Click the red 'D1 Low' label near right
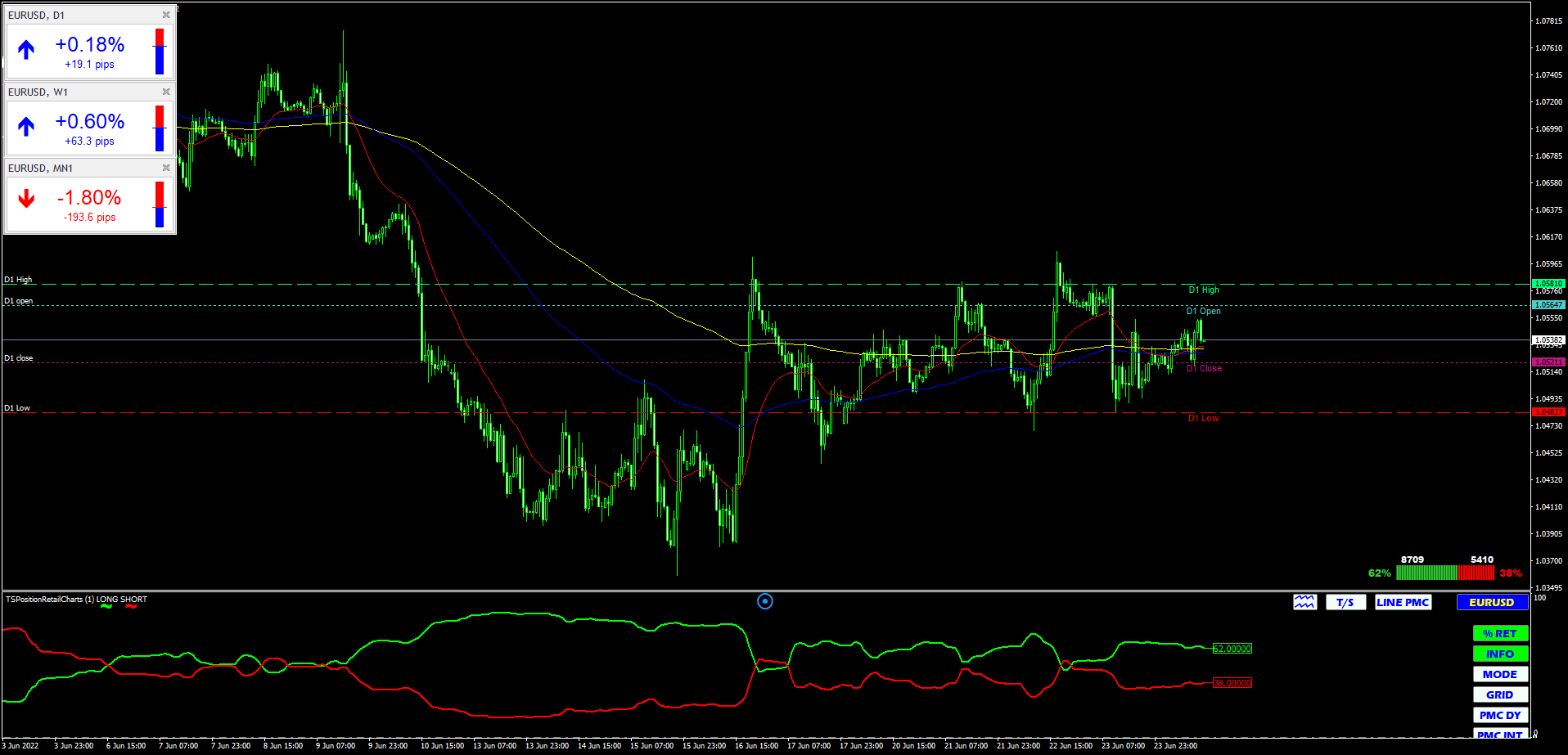This screenshot has width=1568, height=755. click(x=1204, y=418)
